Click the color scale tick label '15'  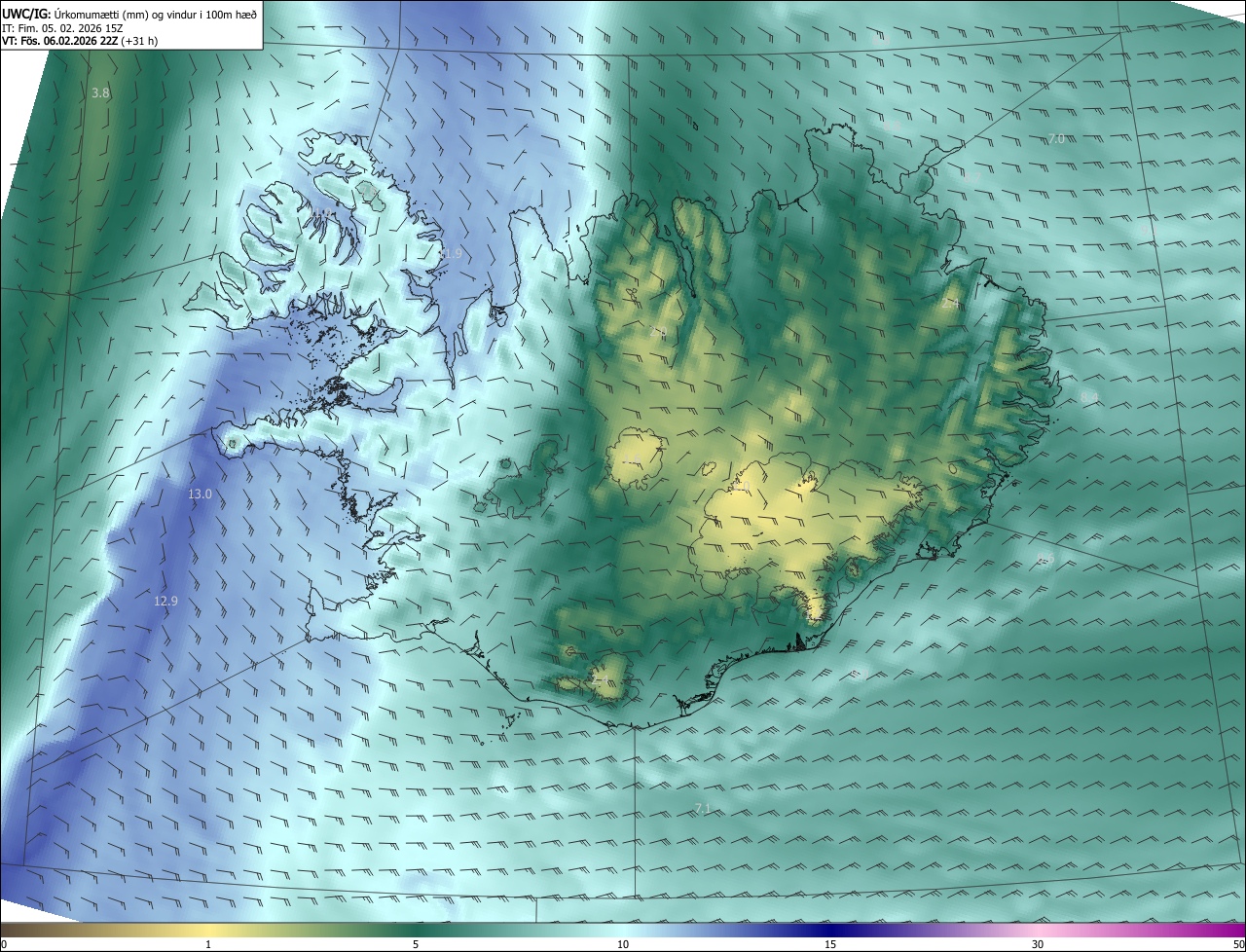tap(830, 944)
